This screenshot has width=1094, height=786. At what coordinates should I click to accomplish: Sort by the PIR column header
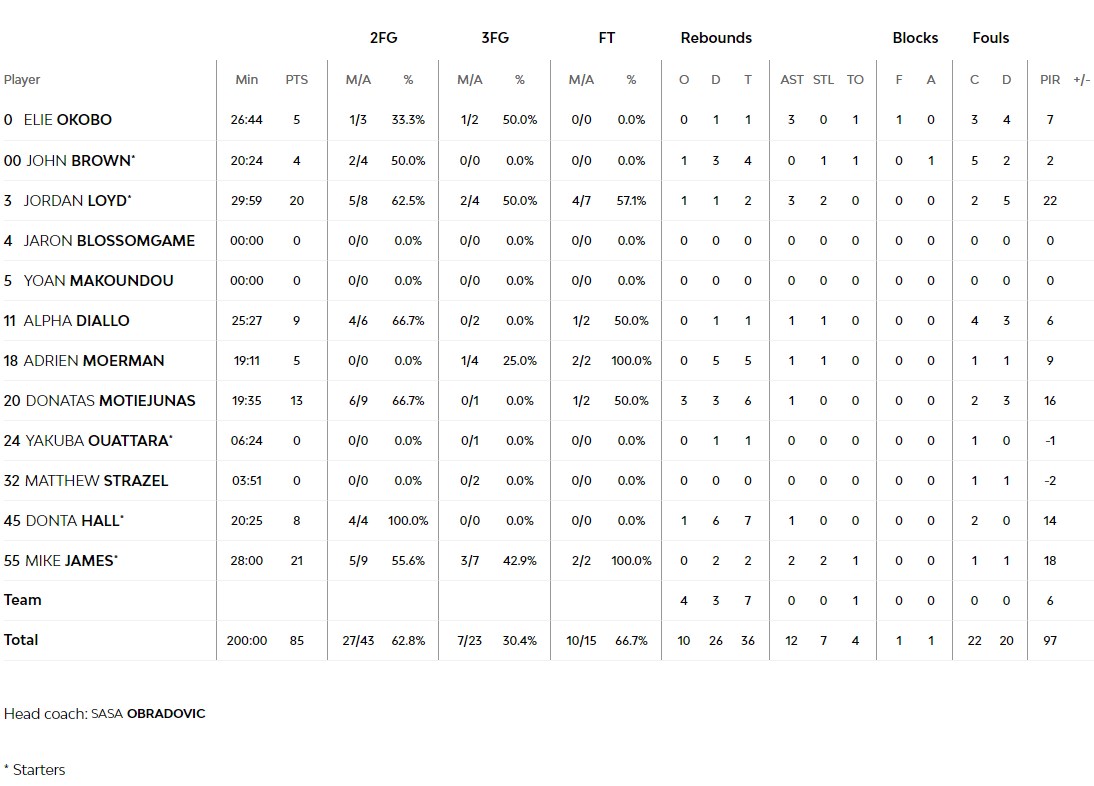coord(1049,80)
